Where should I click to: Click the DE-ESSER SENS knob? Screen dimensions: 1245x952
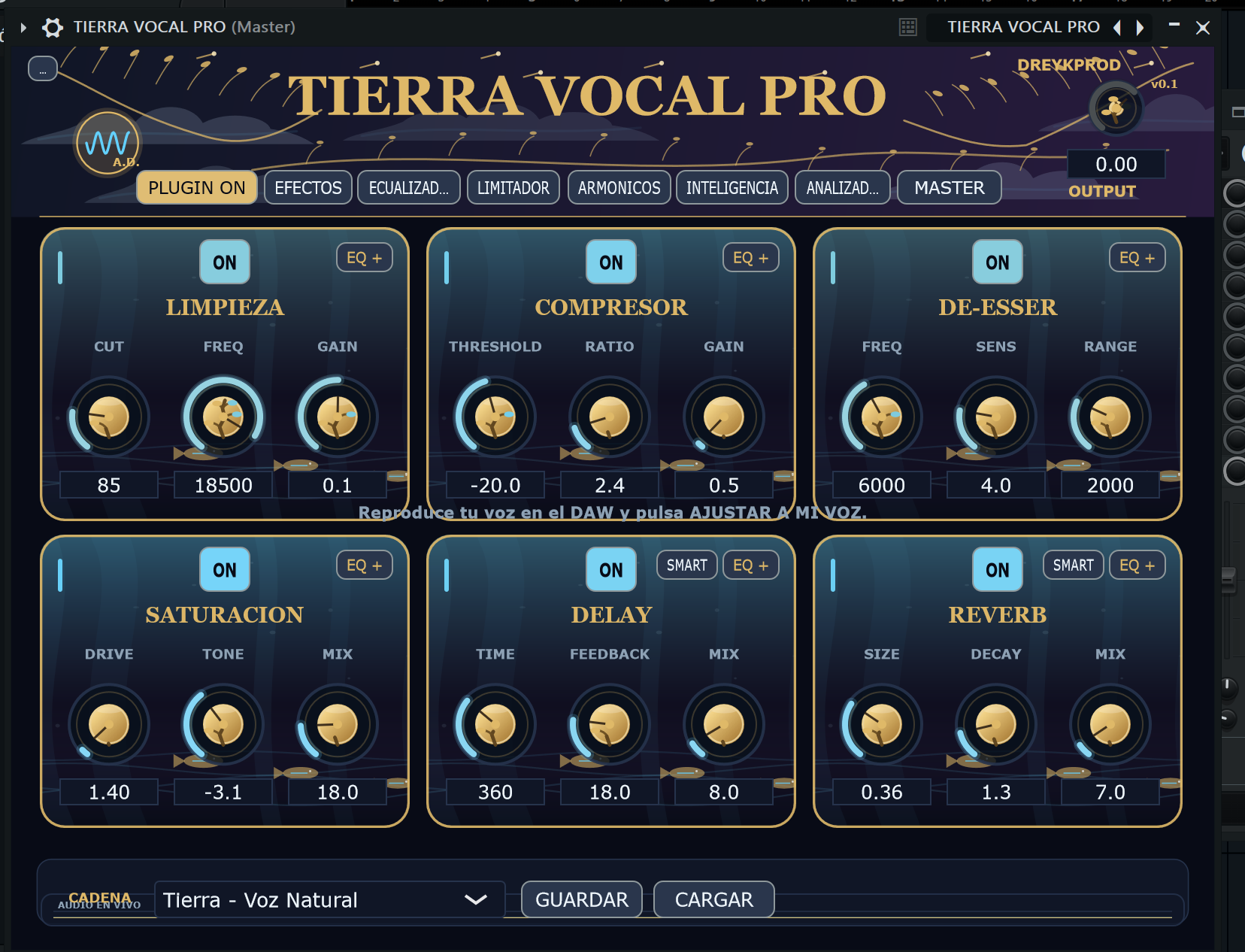[996, 417]
